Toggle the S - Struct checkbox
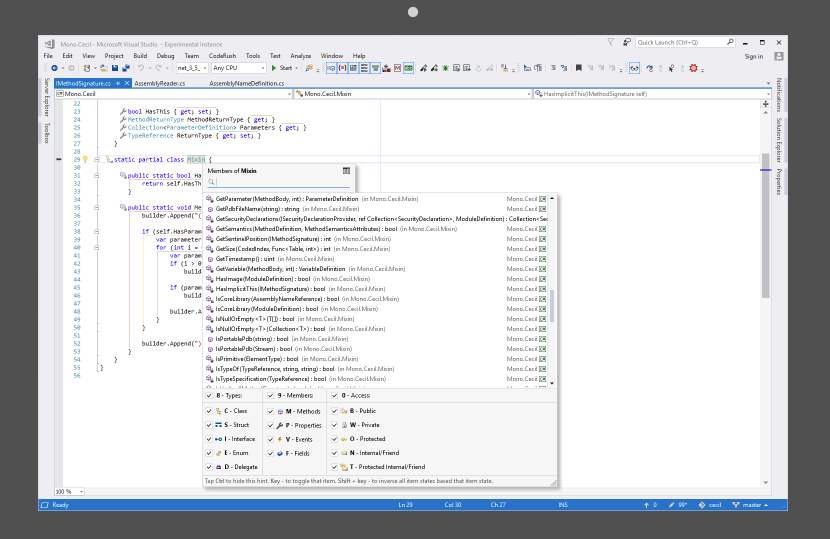830x539 pixels. click(x=209, y=425)
